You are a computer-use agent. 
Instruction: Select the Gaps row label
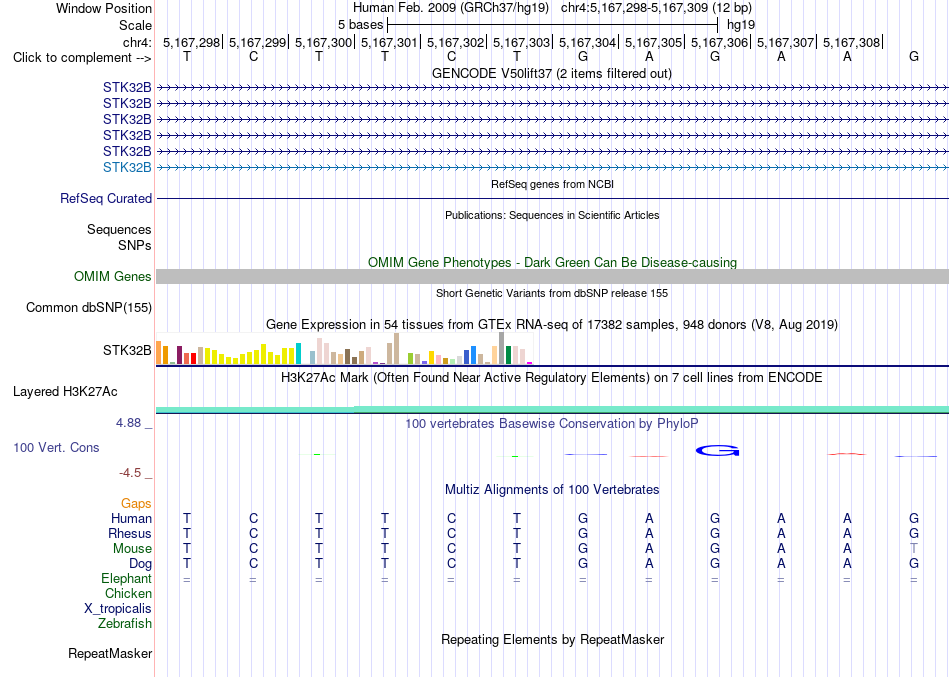(x=136, y=503)
